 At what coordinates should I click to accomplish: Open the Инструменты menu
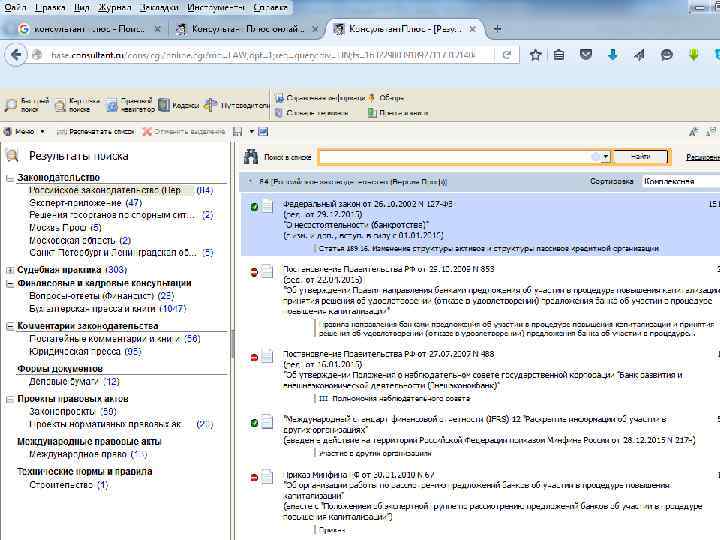point(216,8)
